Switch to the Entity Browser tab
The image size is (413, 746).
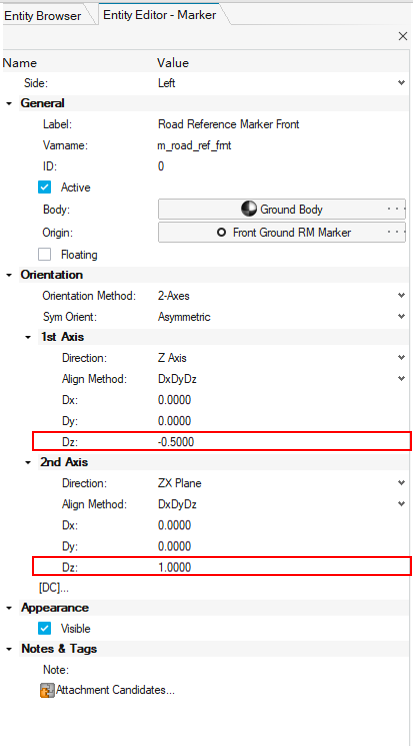click(43, 16)
